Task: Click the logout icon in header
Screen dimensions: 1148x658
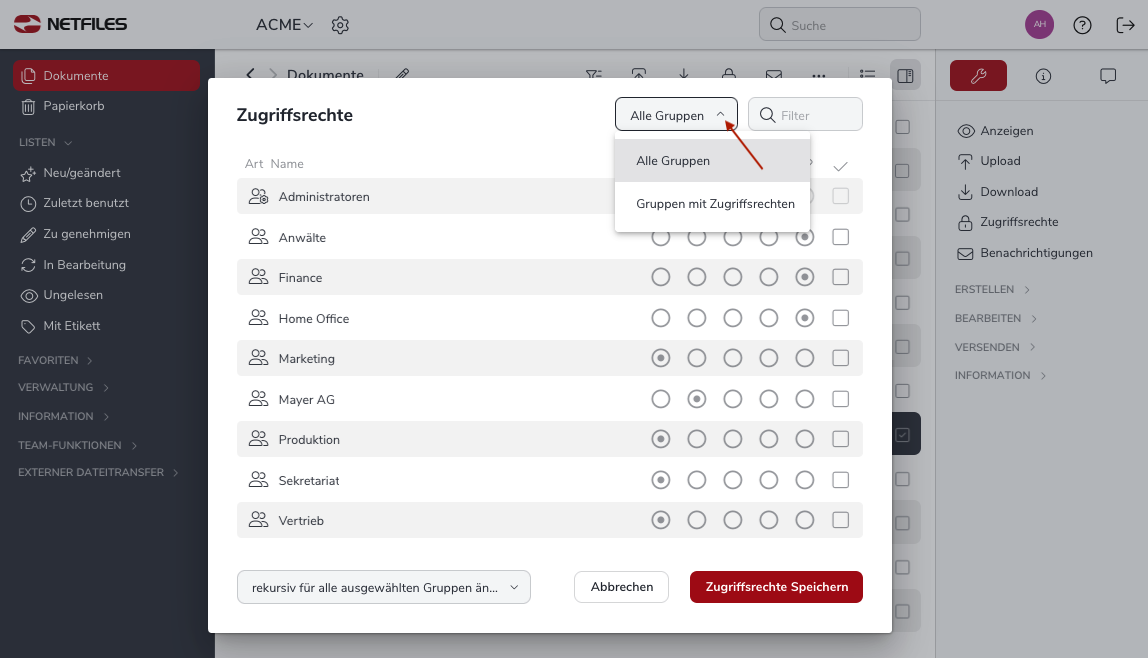Action: (1125, 25)
